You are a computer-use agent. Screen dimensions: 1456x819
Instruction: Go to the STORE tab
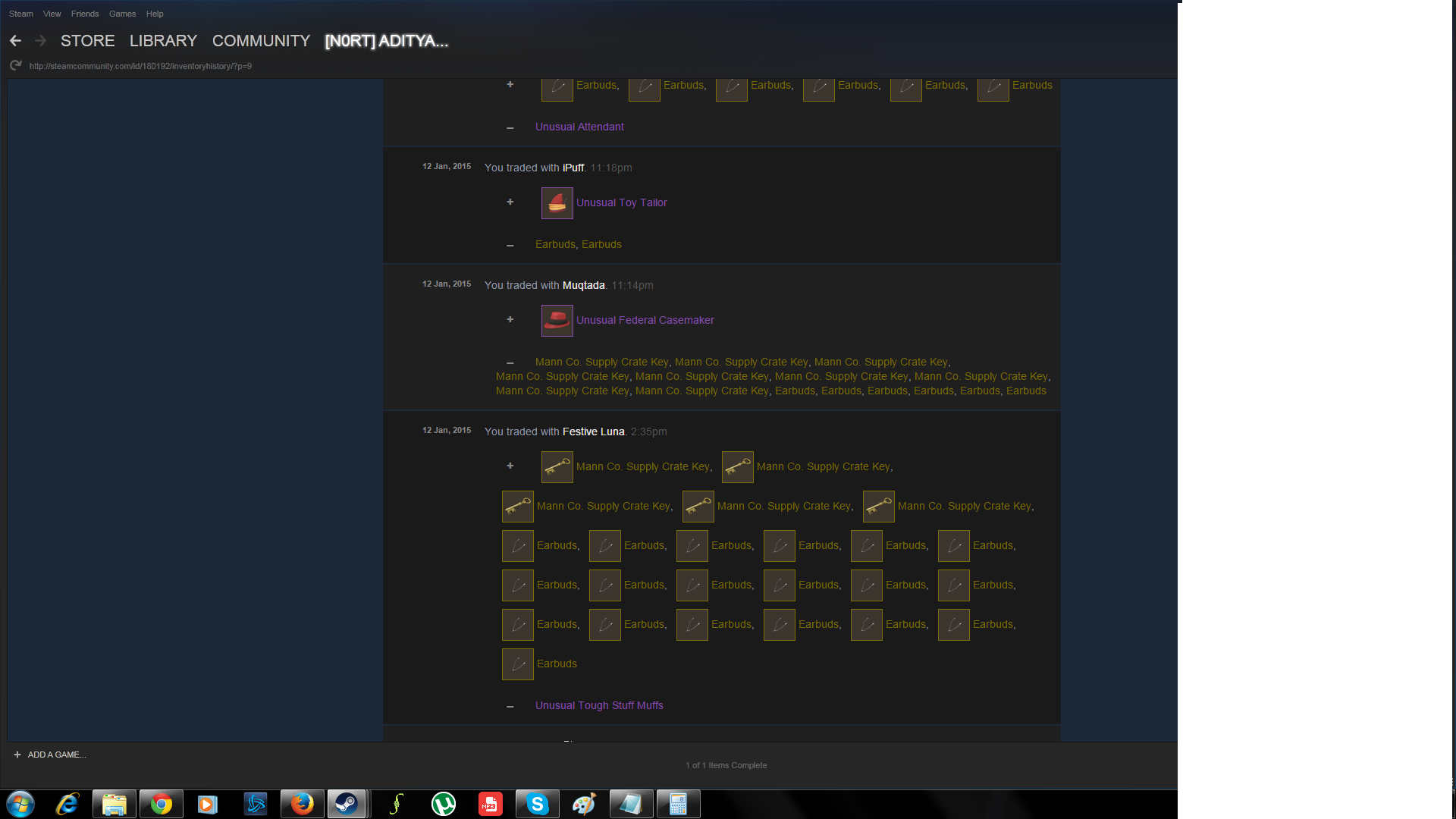coord(88,41)
